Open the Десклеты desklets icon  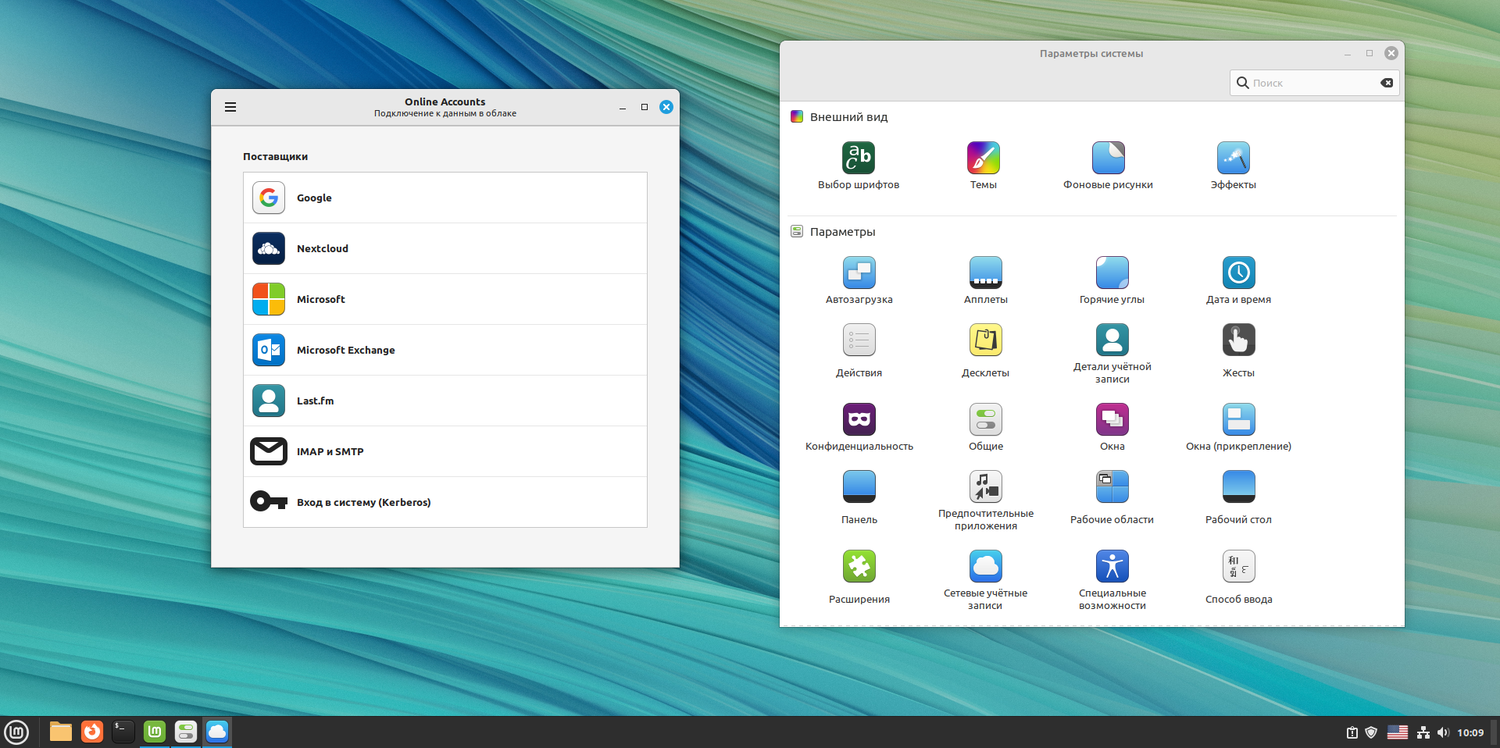click(x=985, y=340)
